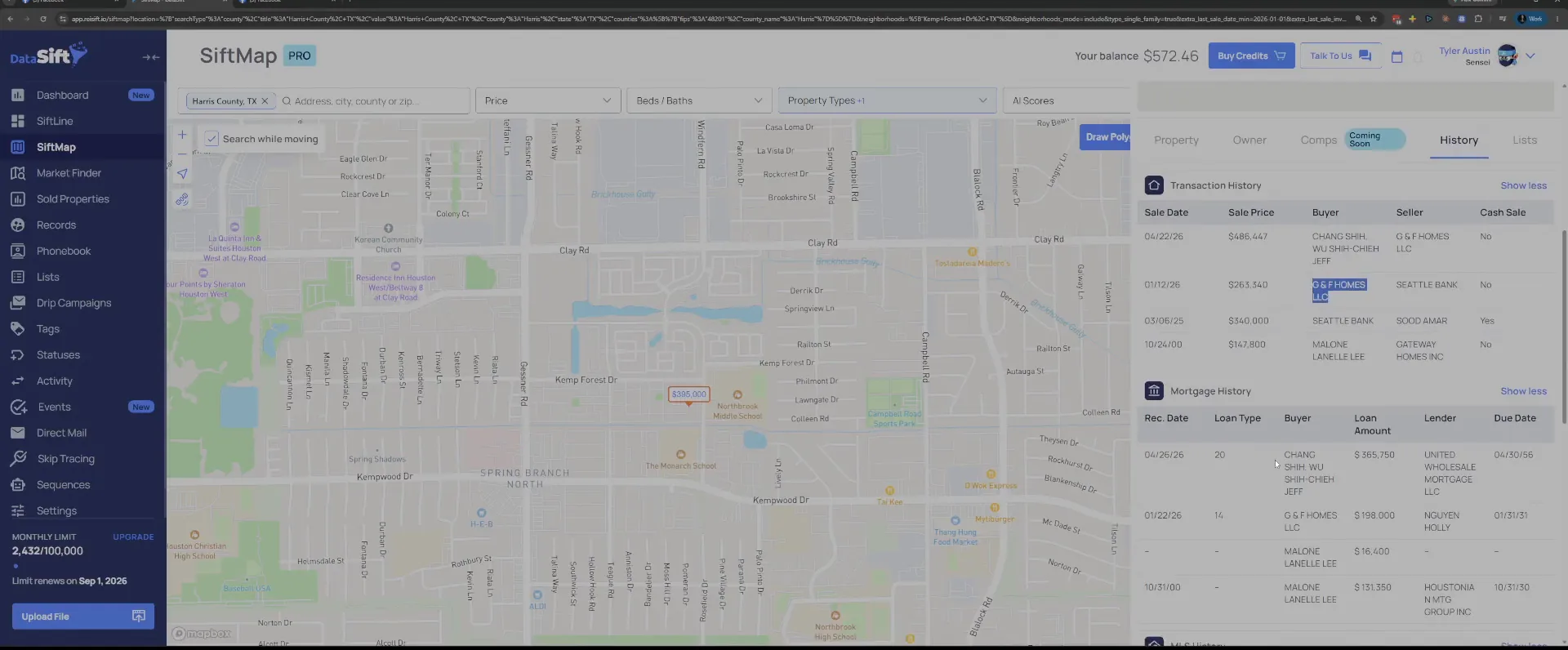Remove the Harris County, TX filter chip

coord(265,101)
